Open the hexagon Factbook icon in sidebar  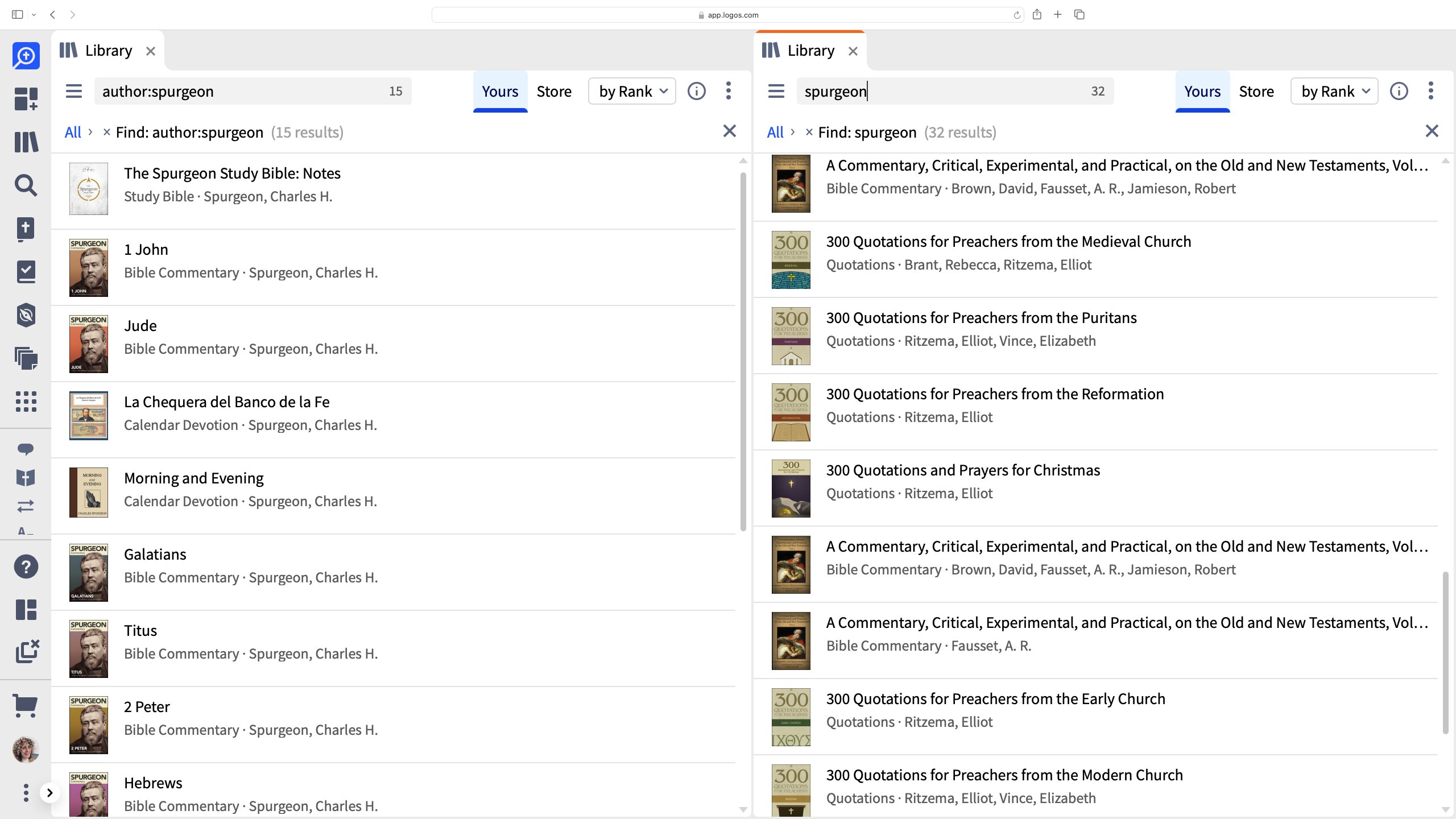pos(26,315)
